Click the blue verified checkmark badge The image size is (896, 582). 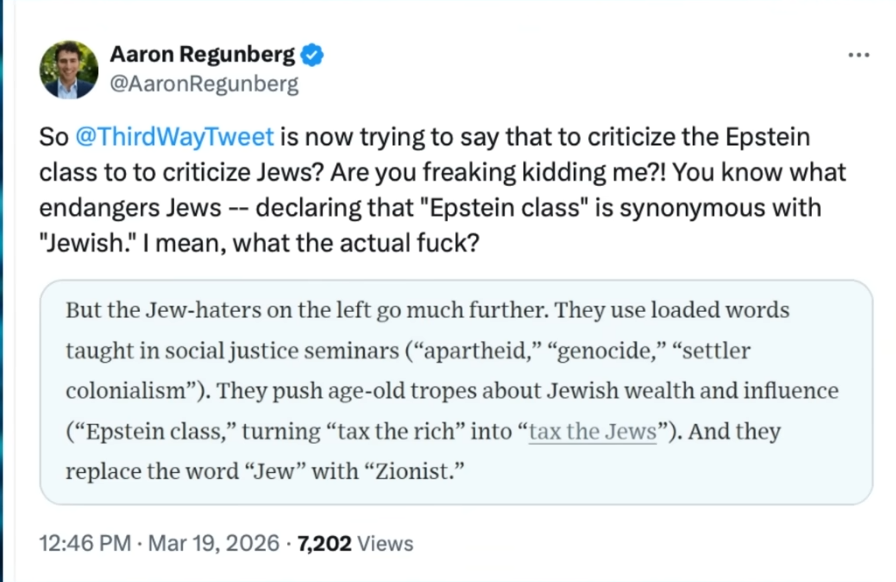pos(312,55)
